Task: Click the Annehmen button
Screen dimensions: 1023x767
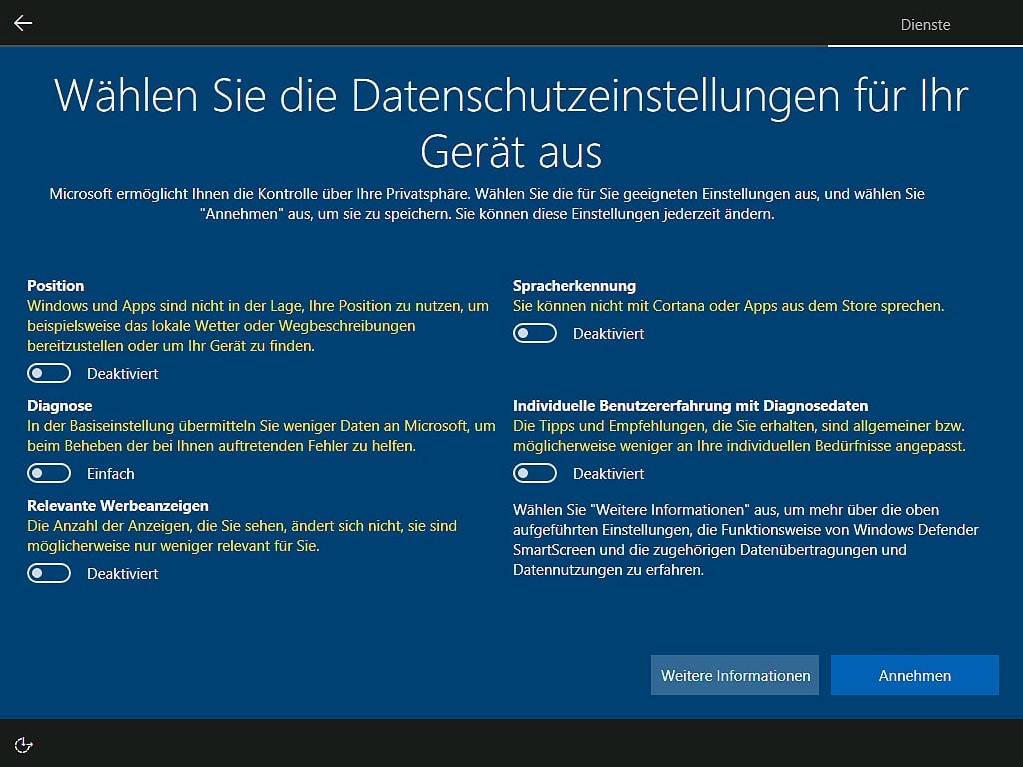Action: point(915,675)
